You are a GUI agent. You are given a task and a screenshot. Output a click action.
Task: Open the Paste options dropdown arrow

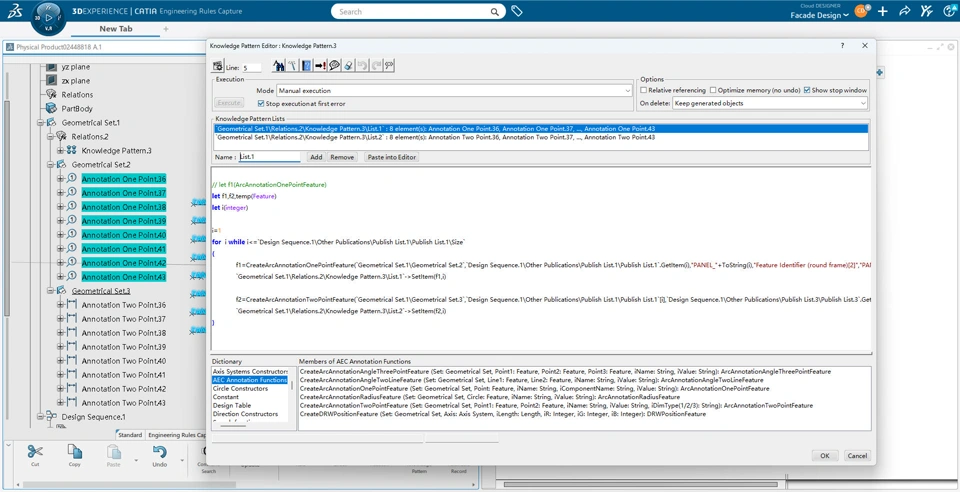tap(136, 460)
